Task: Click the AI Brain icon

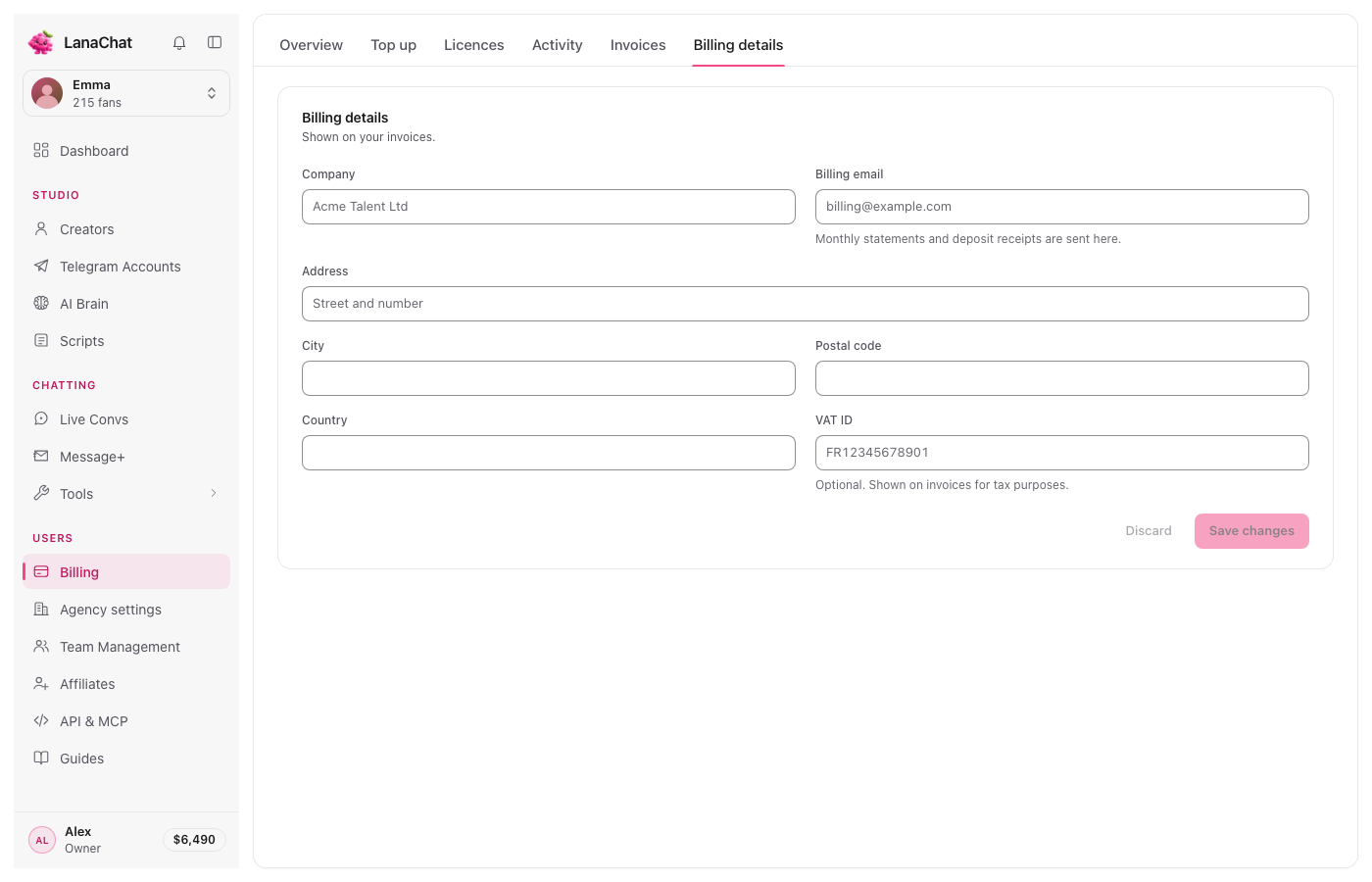Action: [x=41, y=303]
